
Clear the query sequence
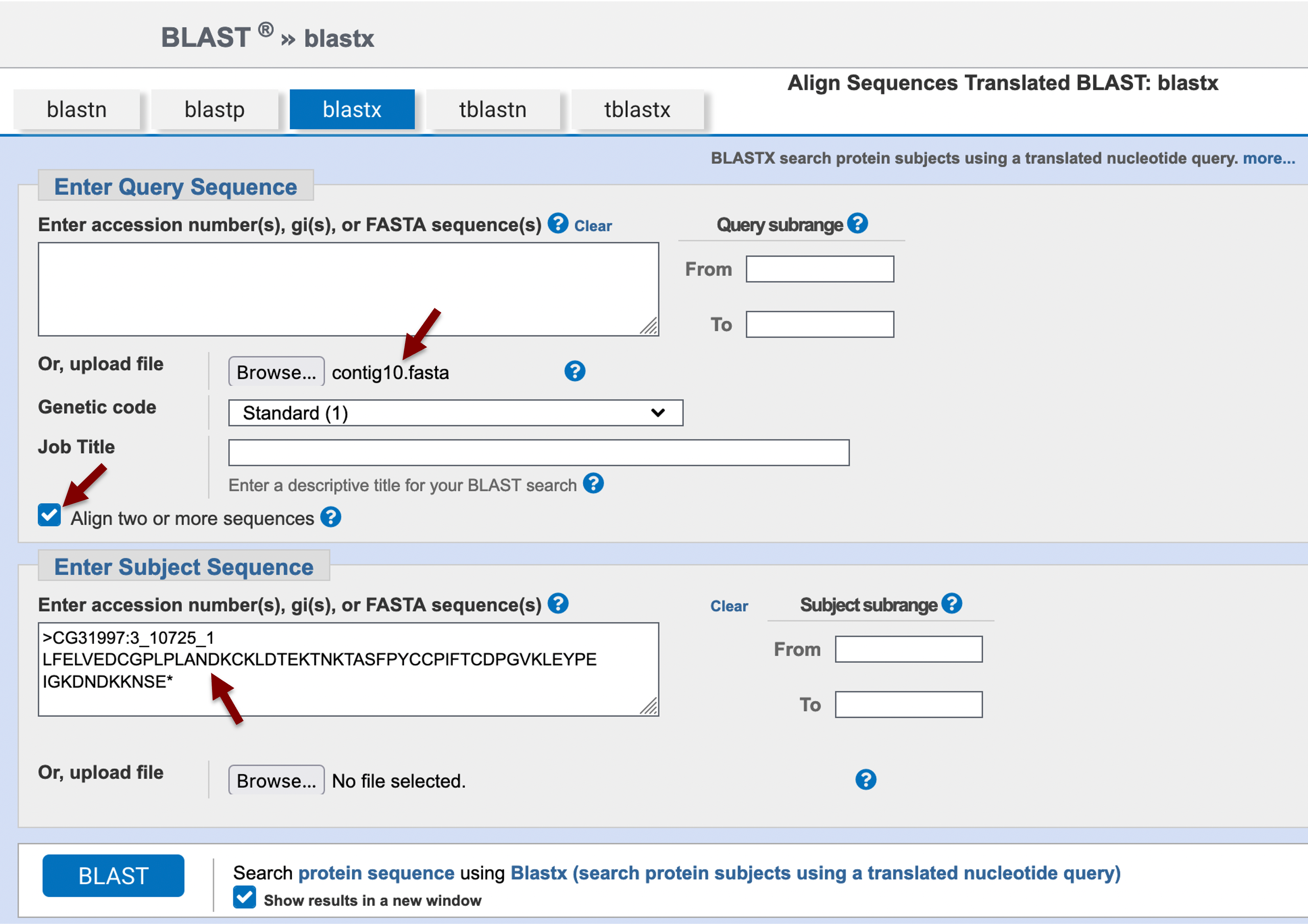(593, 226)
